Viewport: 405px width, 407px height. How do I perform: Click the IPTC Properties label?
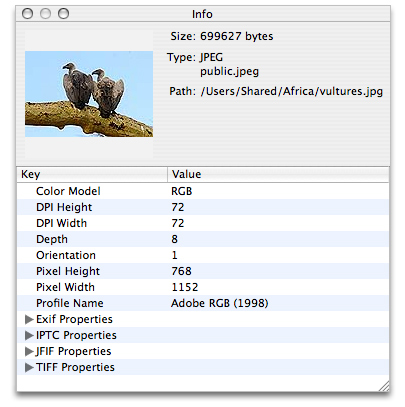pos(76,335)
